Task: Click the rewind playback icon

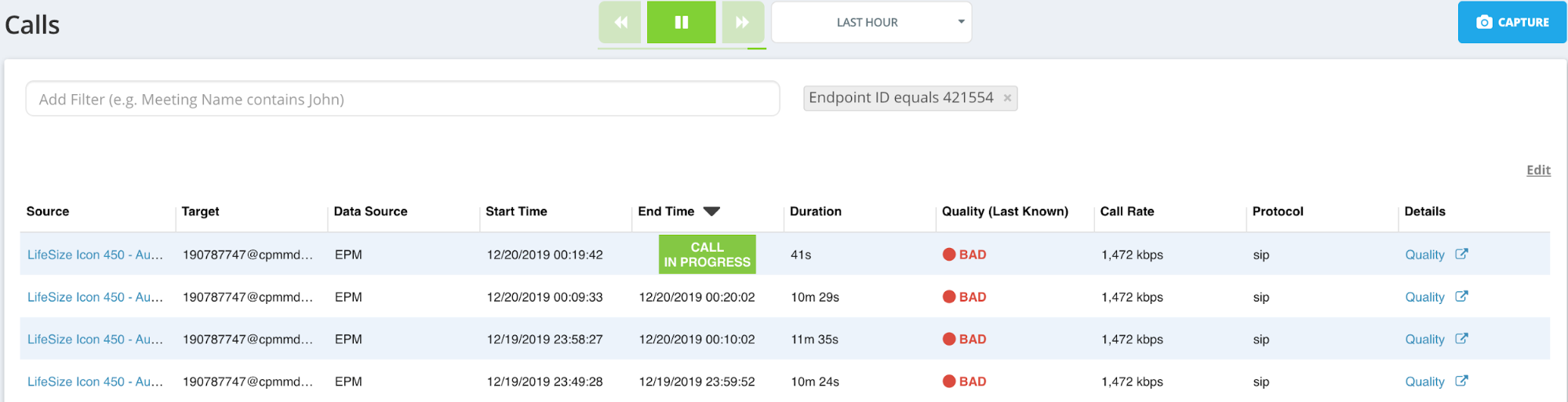Action: pos(620,22)
